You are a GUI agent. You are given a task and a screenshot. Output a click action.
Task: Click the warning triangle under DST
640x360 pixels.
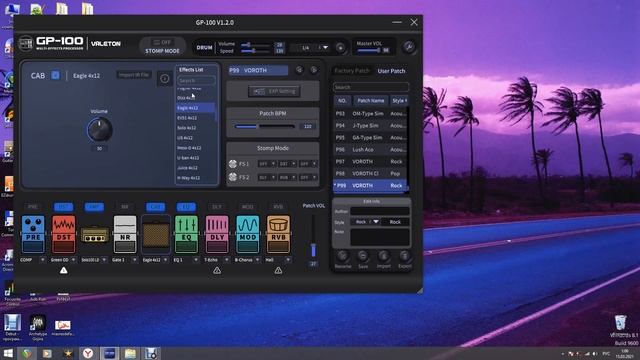(x=64, y=270)
